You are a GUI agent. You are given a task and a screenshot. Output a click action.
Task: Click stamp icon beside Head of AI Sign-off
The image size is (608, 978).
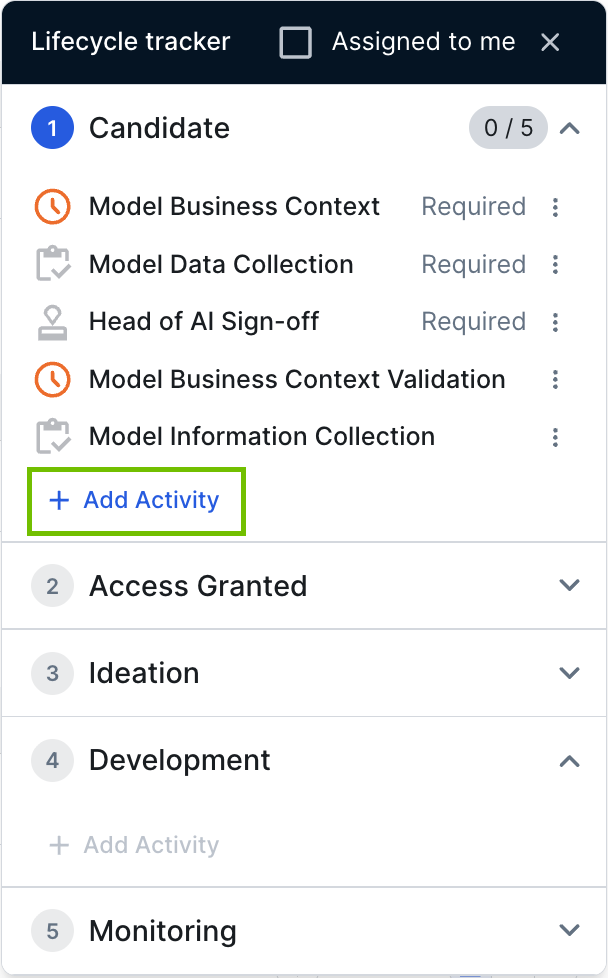pos(52,322)
